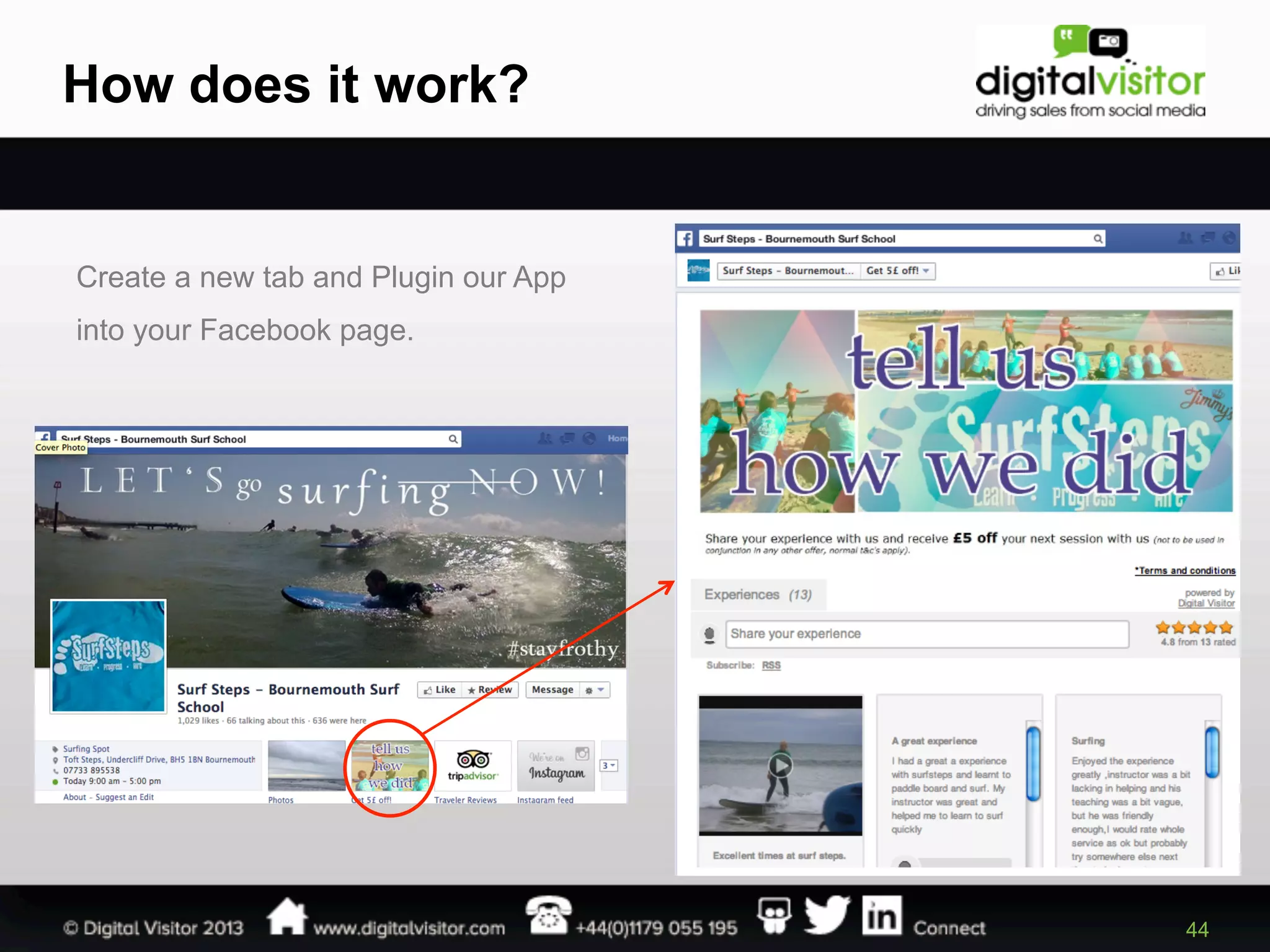This screenshot has height=952, width=1270.
Task: Open the Digital Visitor powered-by link
Action: tap(1206, 603)
